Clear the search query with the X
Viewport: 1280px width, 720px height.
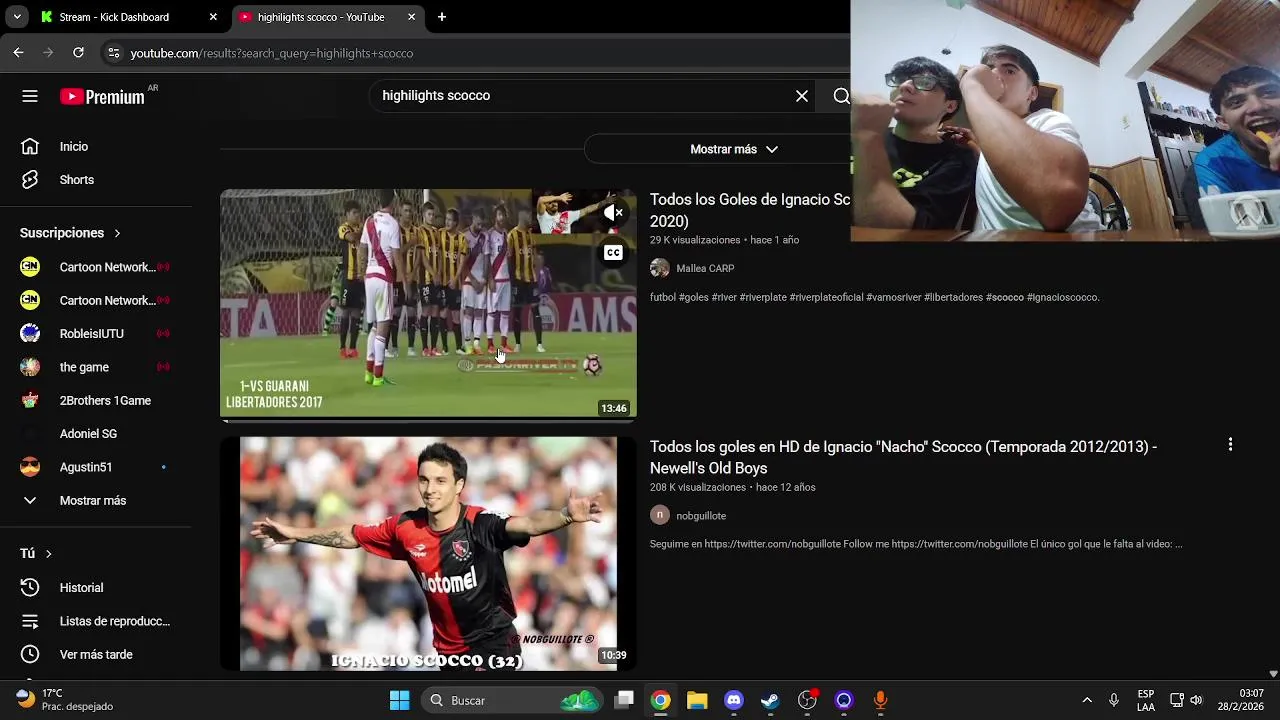click(802, 96)
